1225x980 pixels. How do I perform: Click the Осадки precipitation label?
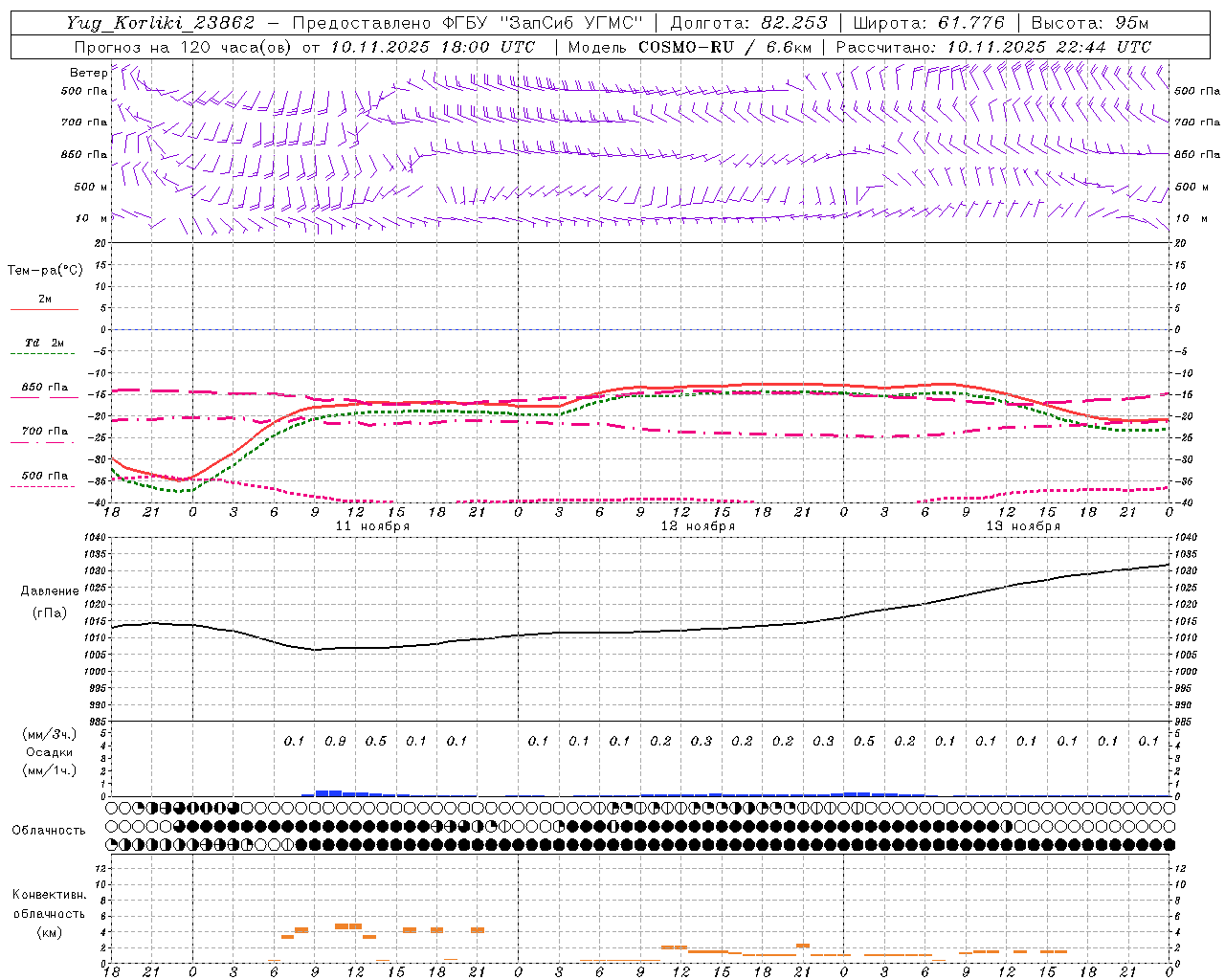pyautogui.click(x=49, y=752)
